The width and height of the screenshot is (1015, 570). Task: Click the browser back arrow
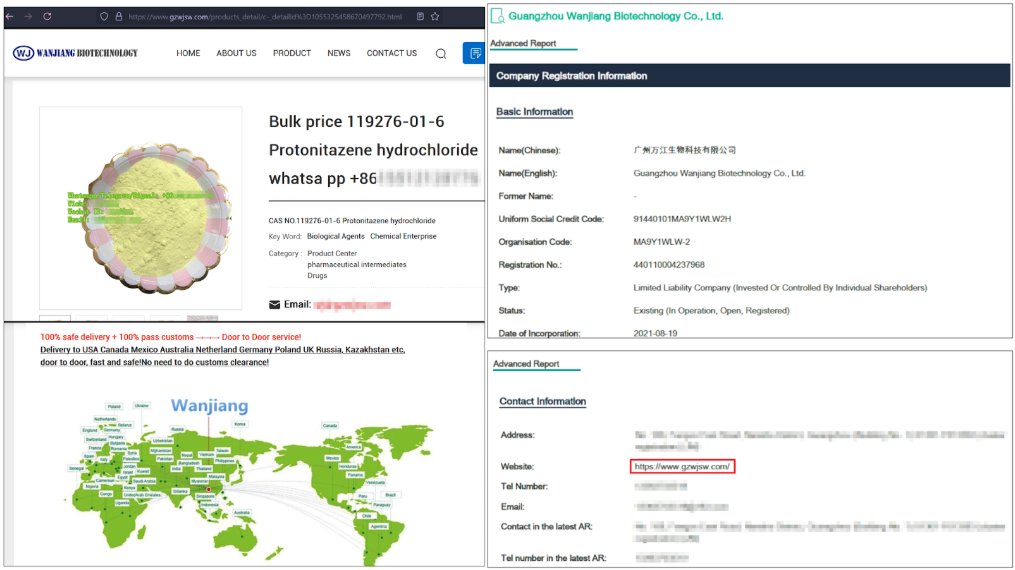click(9, 17)
